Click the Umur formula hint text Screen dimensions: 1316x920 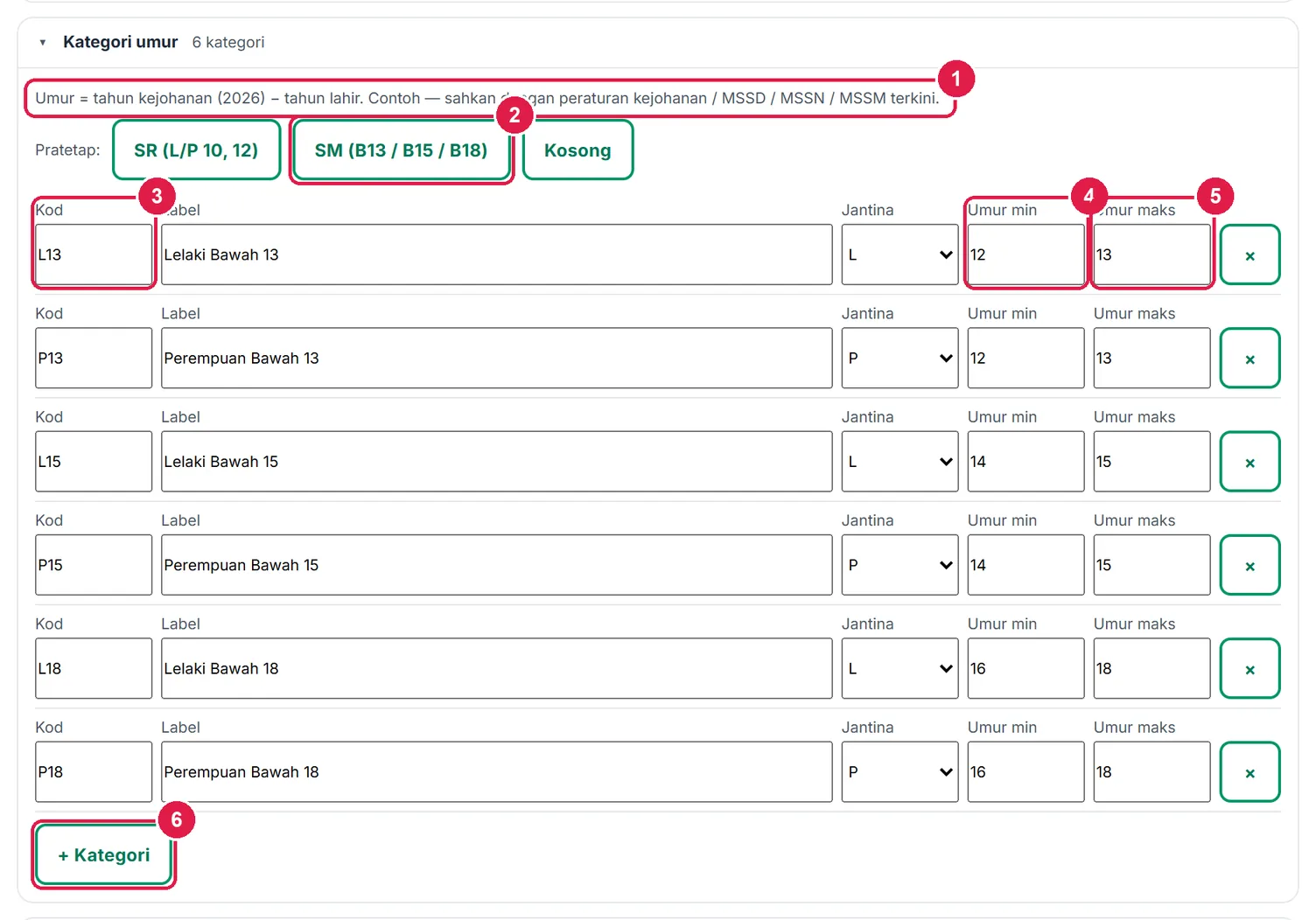pyautogui.click(x=486, y=98)
